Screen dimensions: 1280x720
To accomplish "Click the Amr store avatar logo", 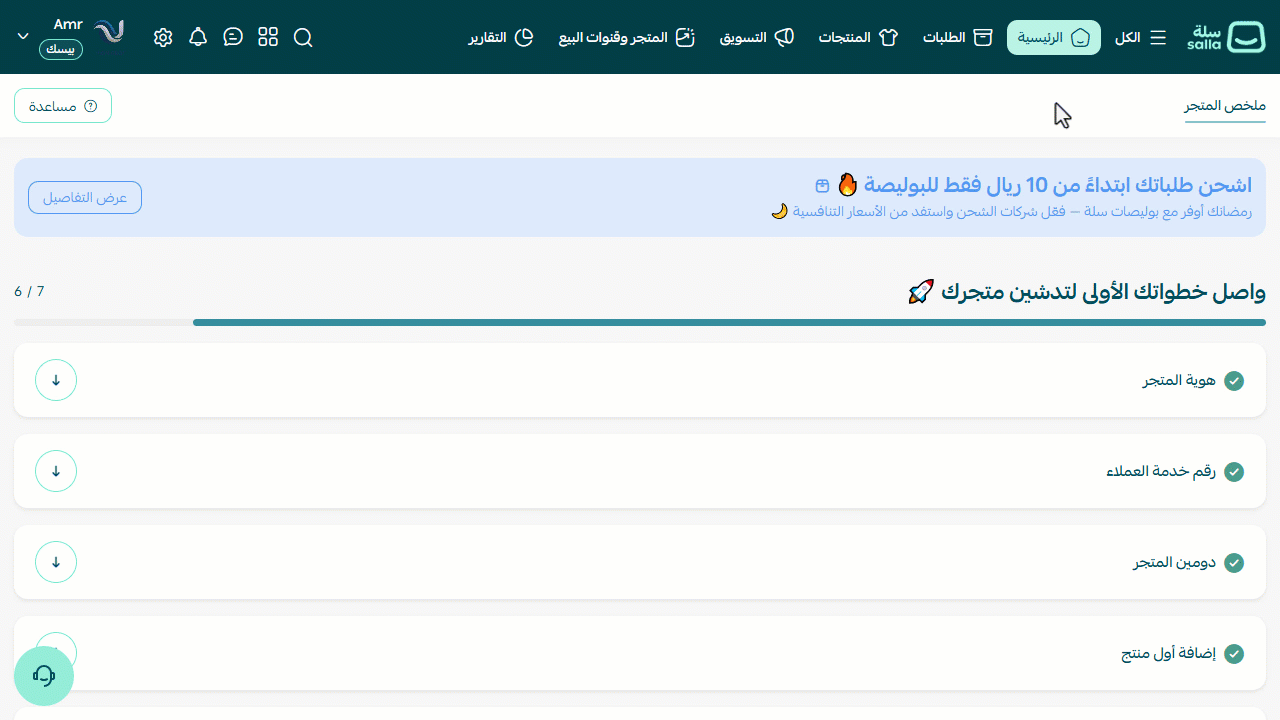I will click(109, 32).
